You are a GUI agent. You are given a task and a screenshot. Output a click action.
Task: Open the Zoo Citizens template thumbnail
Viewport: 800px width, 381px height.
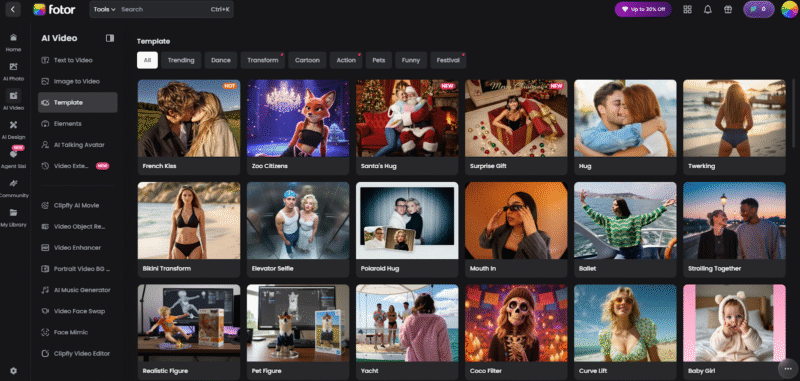pos(298,118)
